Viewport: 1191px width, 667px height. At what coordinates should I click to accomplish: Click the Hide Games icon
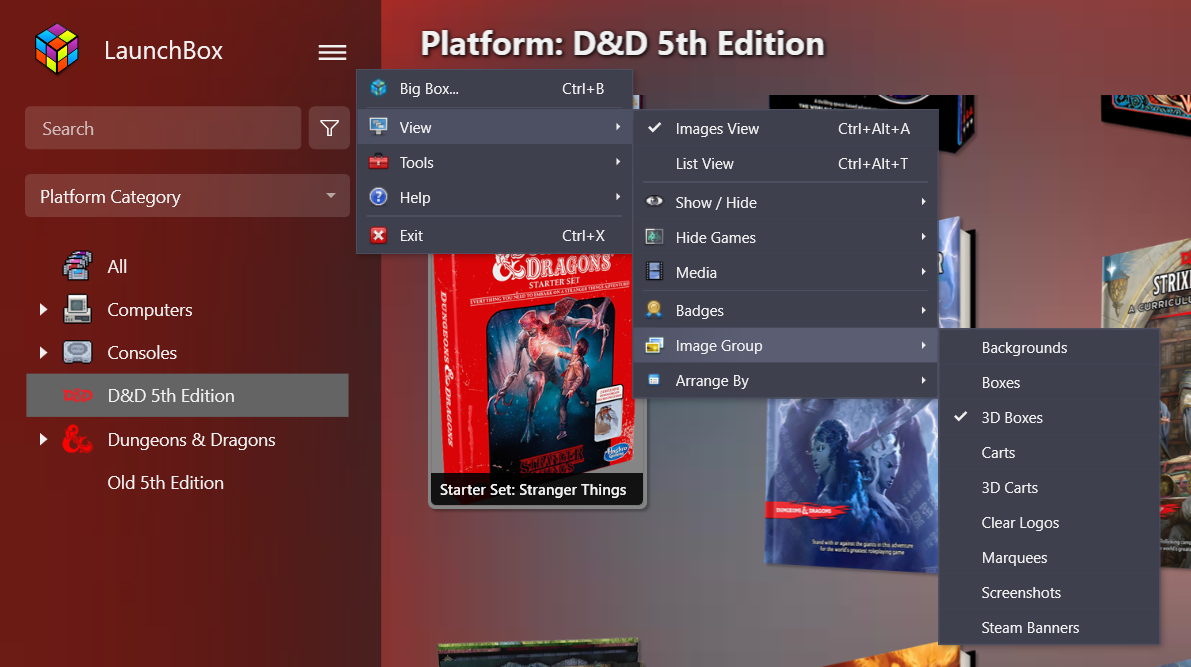pyautogui.click(x=654, y=237)
